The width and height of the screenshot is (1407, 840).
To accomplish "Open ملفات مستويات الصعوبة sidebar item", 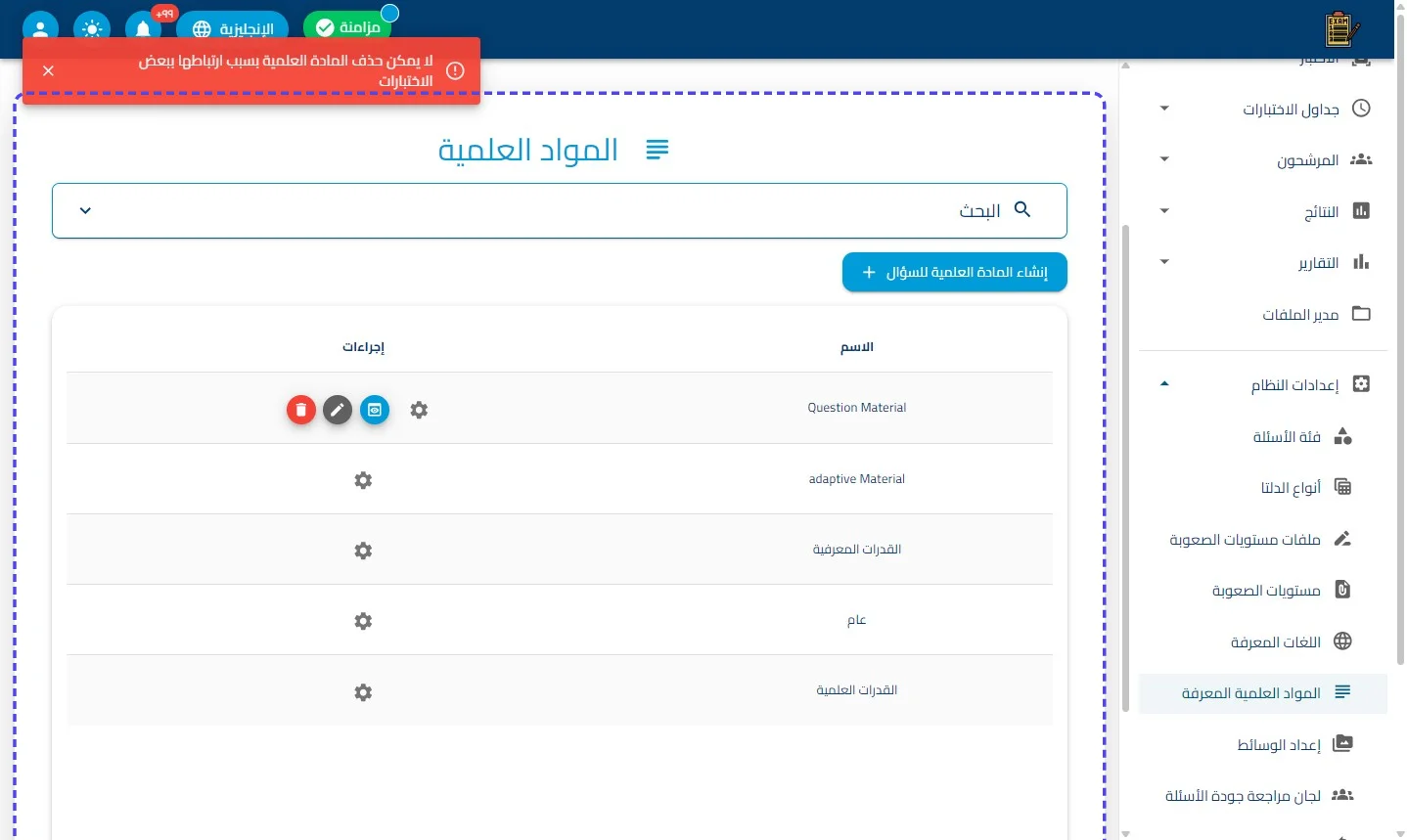I will [x=1263, y=539].
